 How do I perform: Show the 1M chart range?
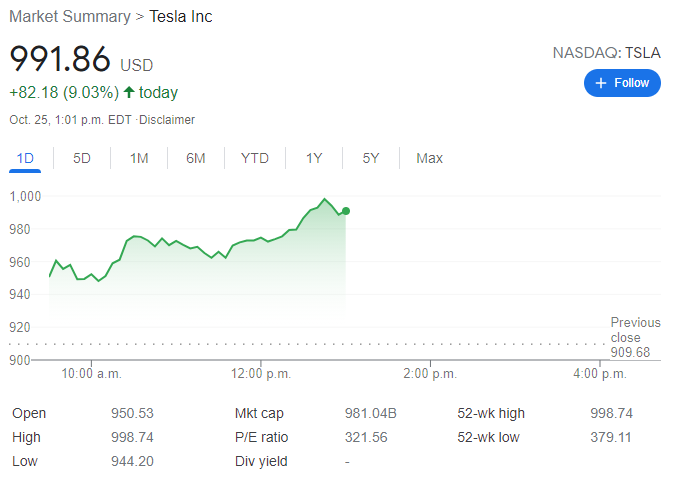[x=139, y=158]
